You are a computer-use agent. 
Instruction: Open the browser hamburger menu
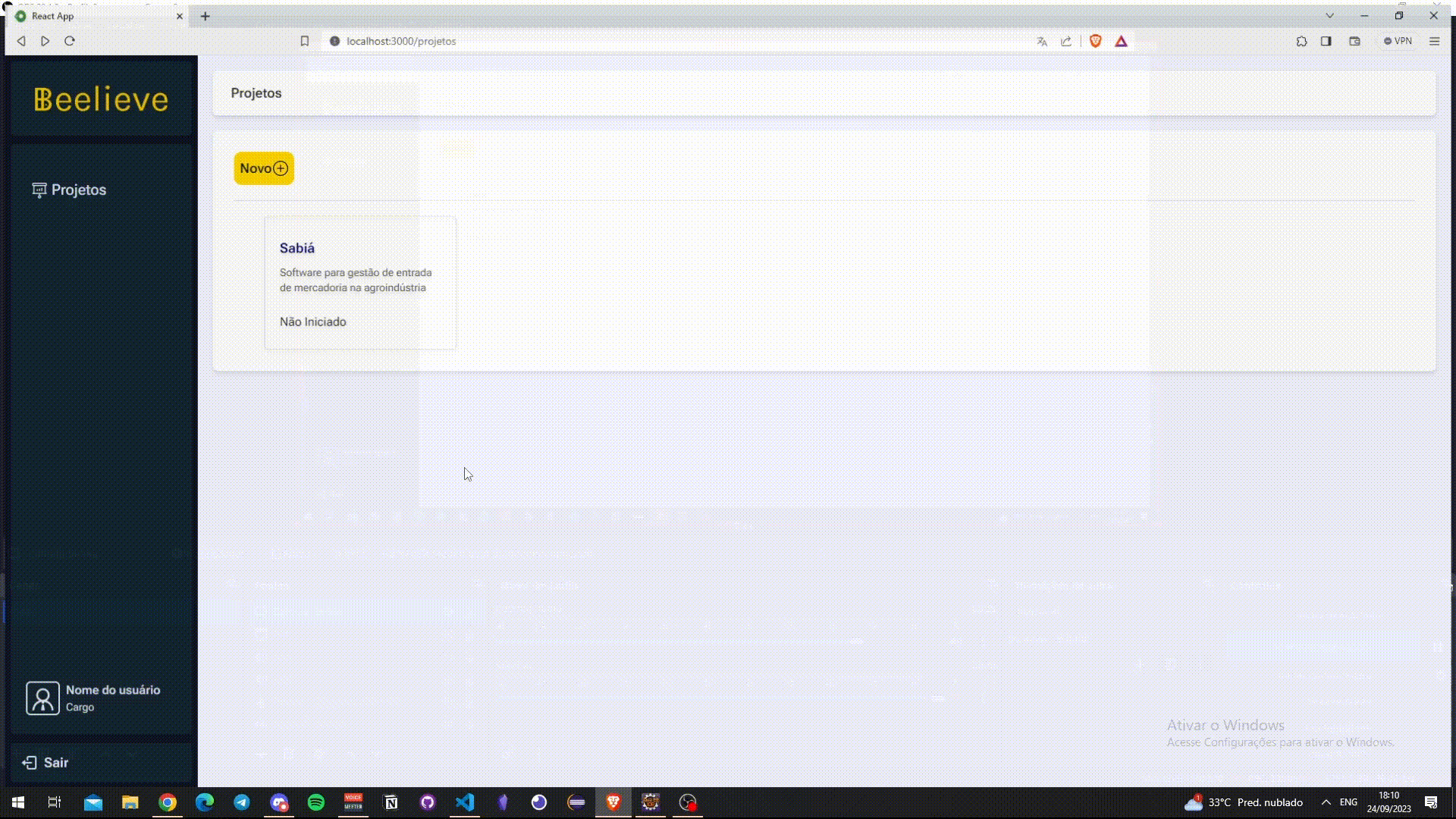tap(1434, 41)
